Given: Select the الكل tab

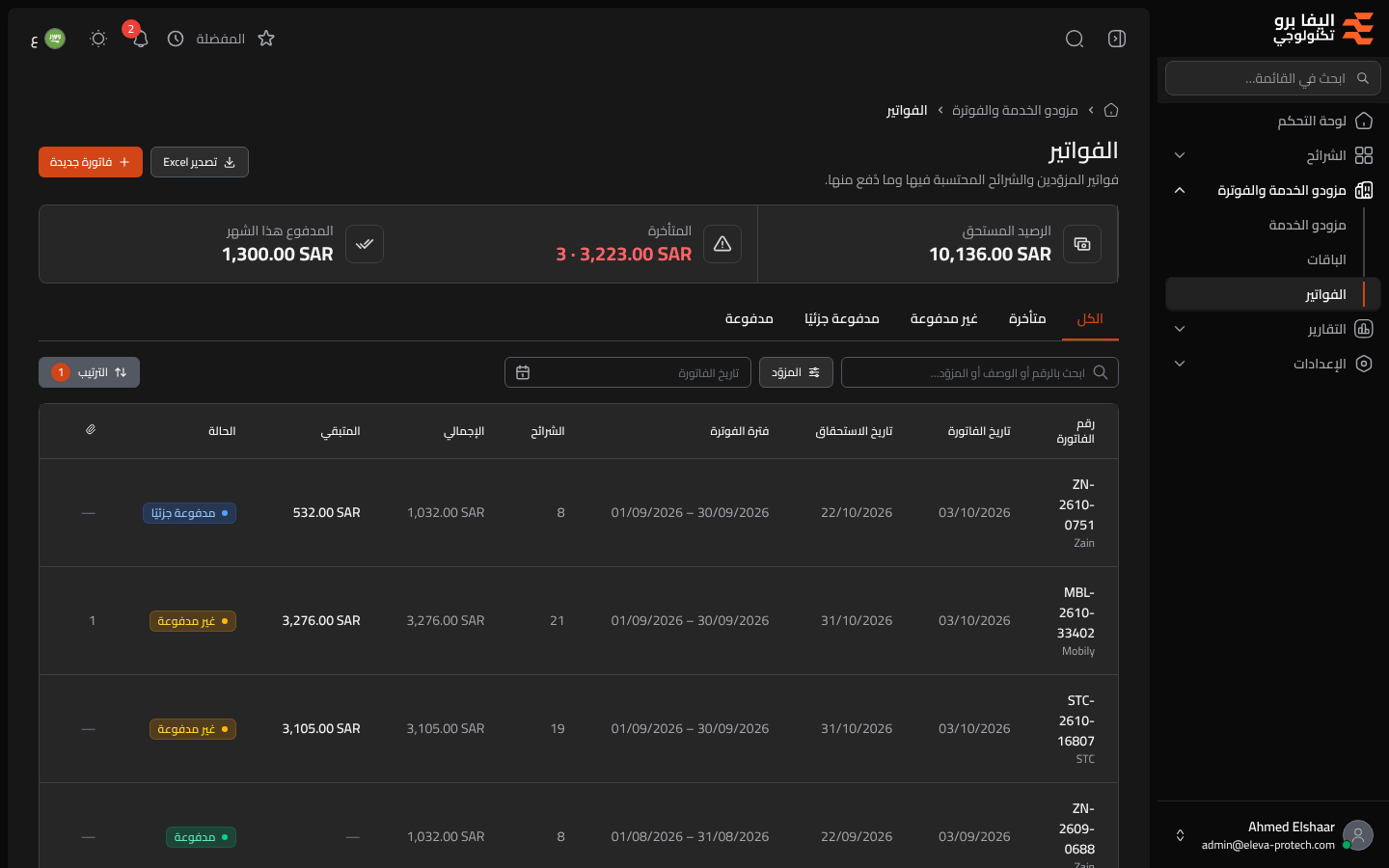Looking at the screenshot, I should point(1090,319).
